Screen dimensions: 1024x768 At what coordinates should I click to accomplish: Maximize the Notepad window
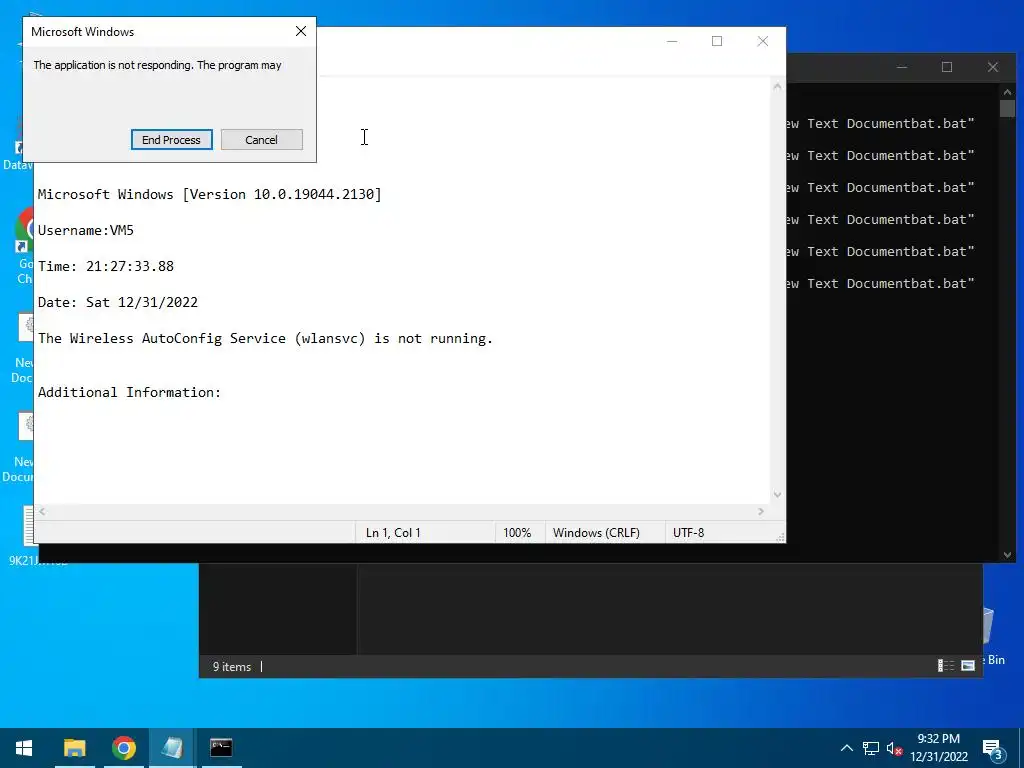tap(717, 41)
